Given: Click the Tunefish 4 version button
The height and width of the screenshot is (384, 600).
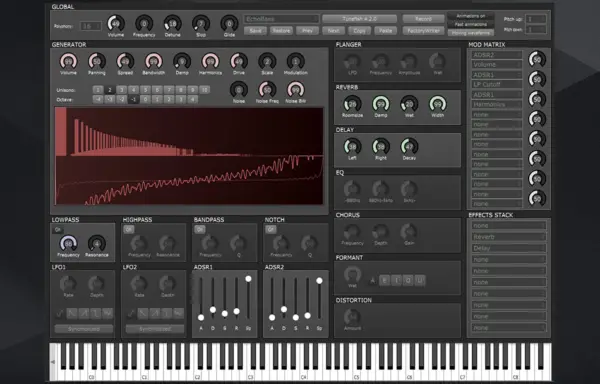Looking at the screenshot, I should [359, 19].
